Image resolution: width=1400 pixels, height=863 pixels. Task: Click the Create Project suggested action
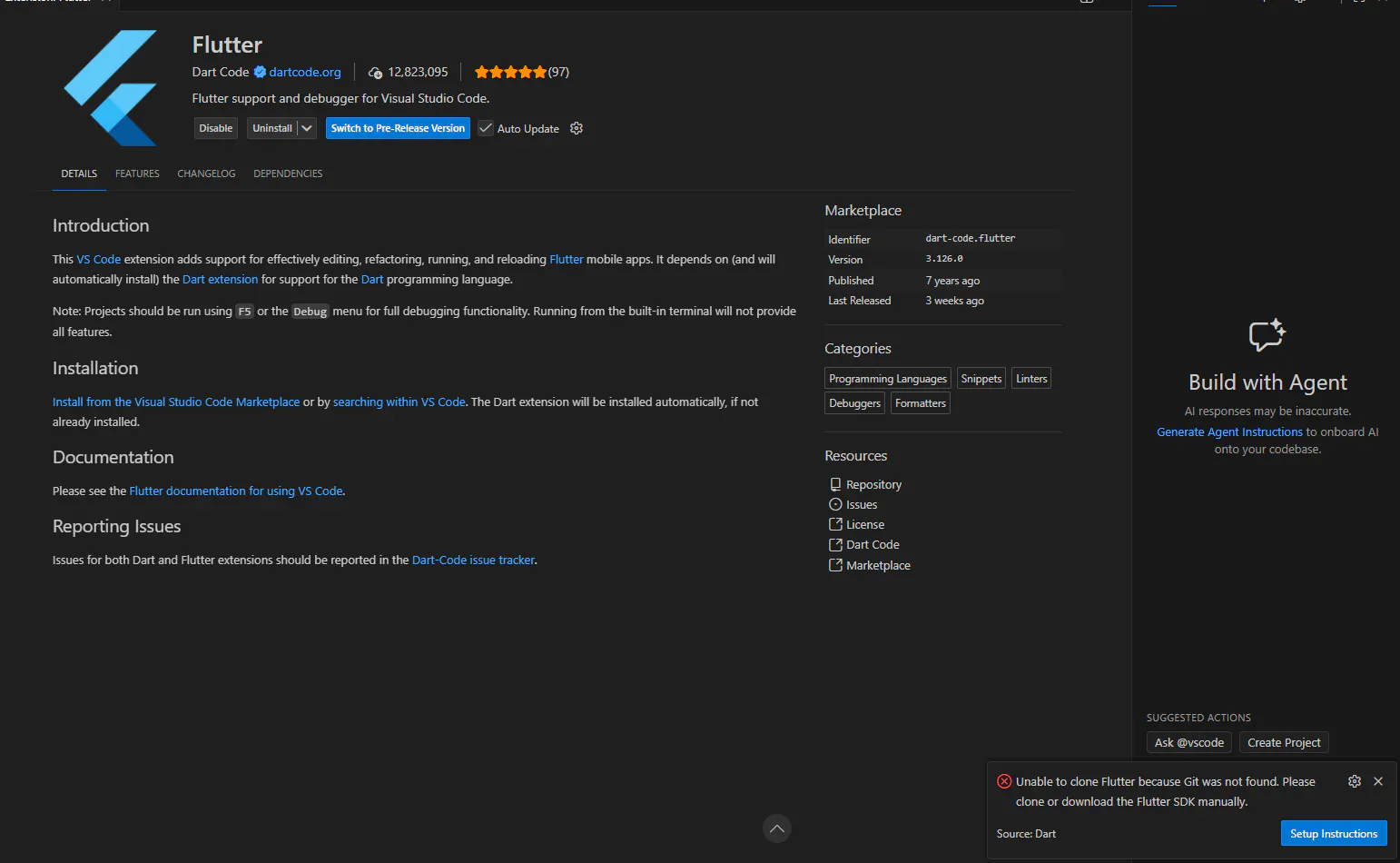pyautogui.click(x=1284, y=742)
